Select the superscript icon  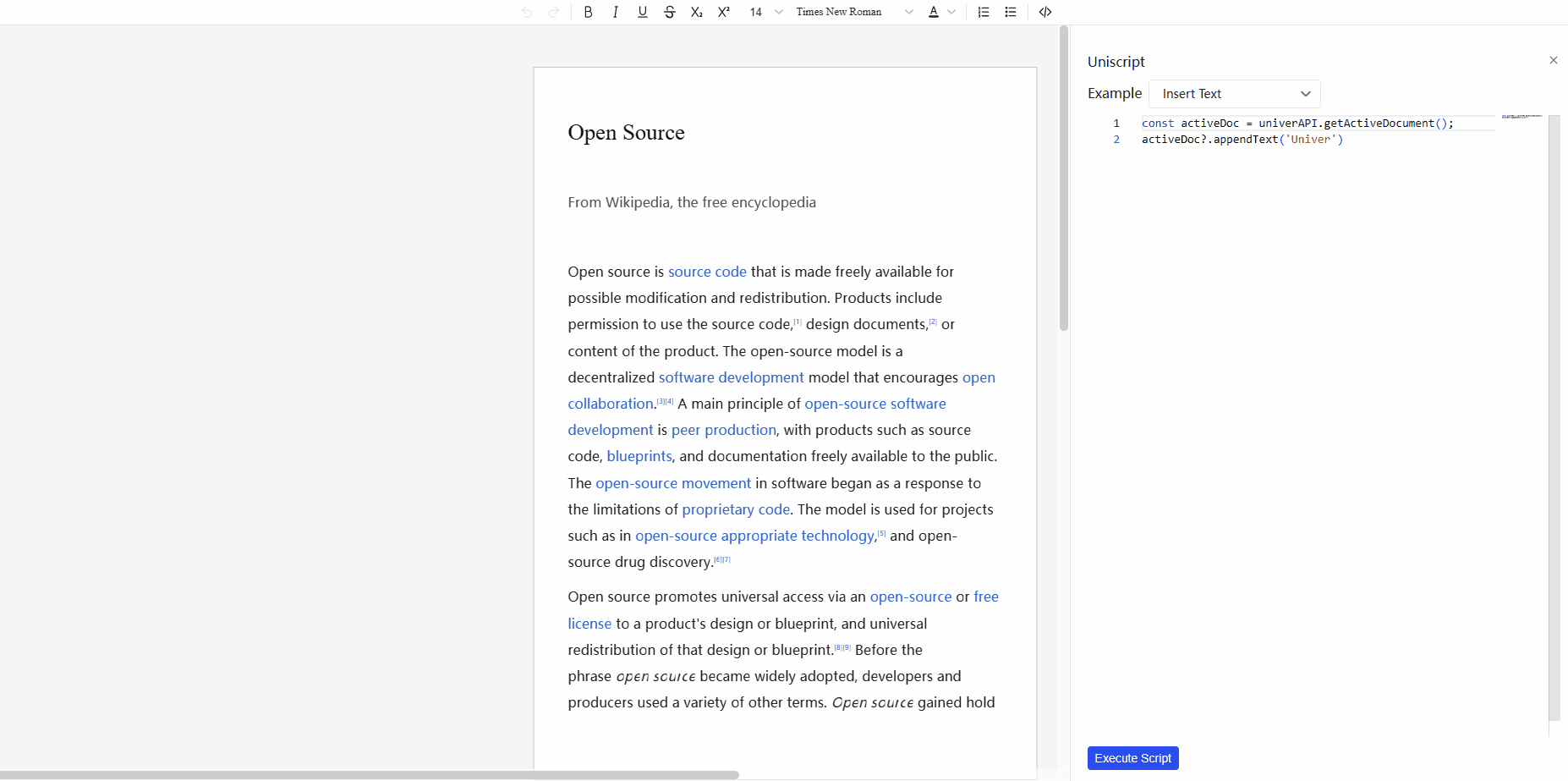pyautogui.click(x=723, y=12)
